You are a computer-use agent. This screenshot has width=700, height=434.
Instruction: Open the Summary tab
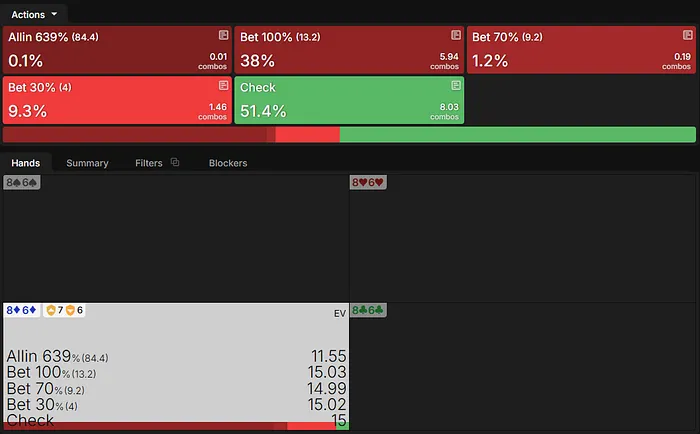(x=87, y=163)
